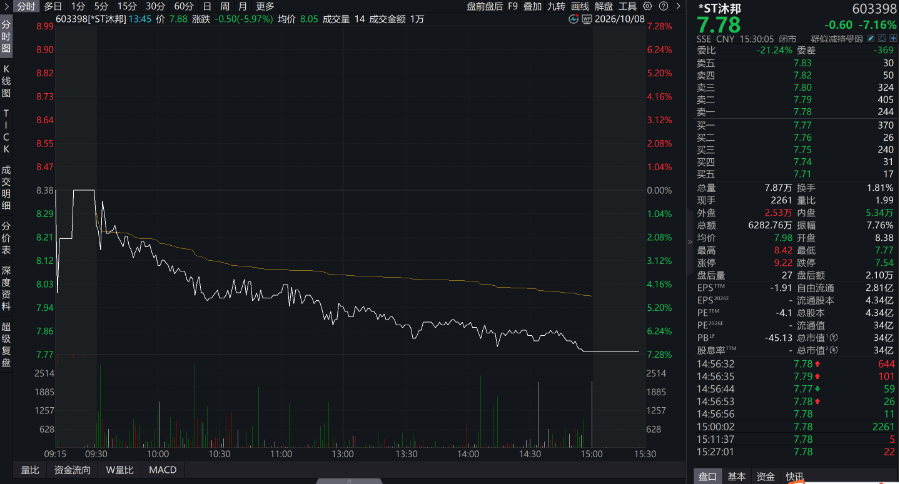Select the 1分 period tab
899x484 pixels.
tap(79, 6)
